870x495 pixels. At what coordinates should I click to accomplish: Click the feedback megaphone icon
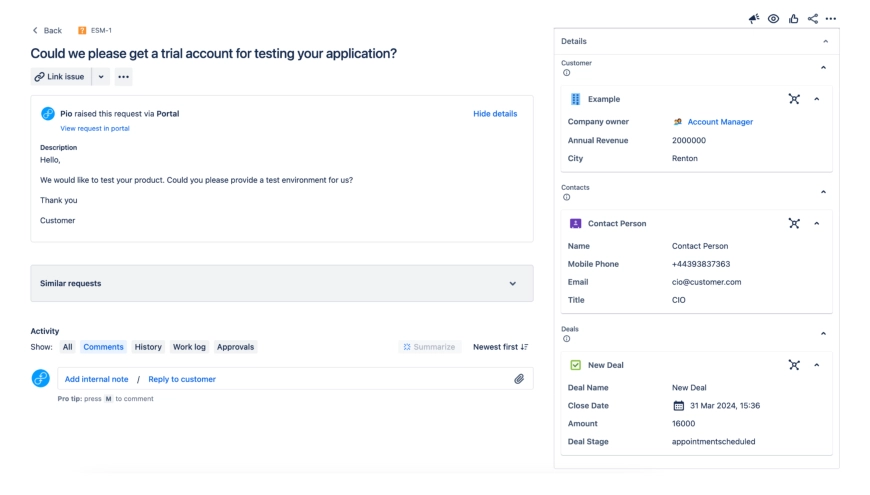pyautogui.click(x=753, y=19)
